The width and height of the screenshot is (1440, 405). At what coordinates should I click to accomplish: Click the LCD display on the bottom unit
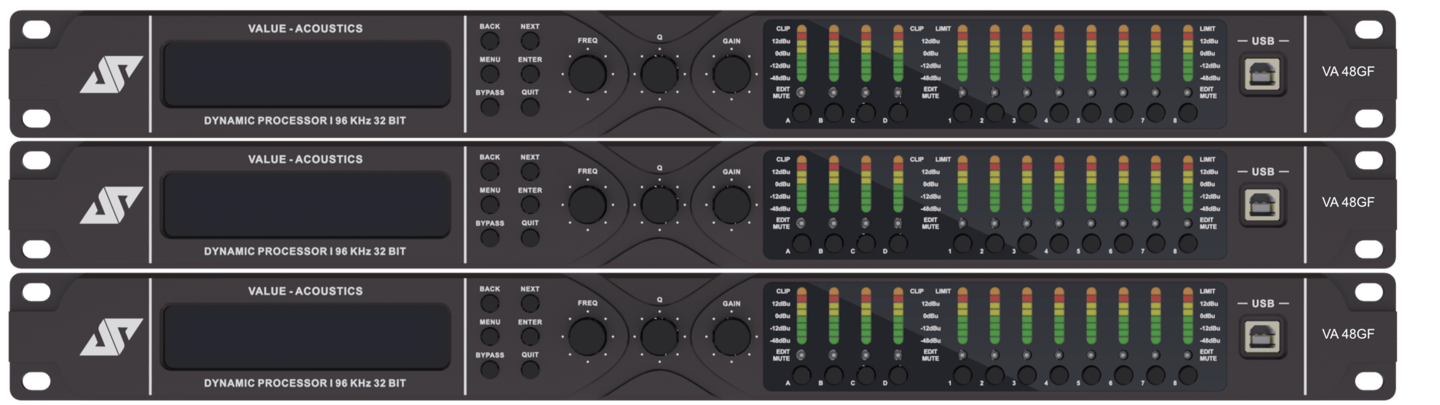[305, 337]
